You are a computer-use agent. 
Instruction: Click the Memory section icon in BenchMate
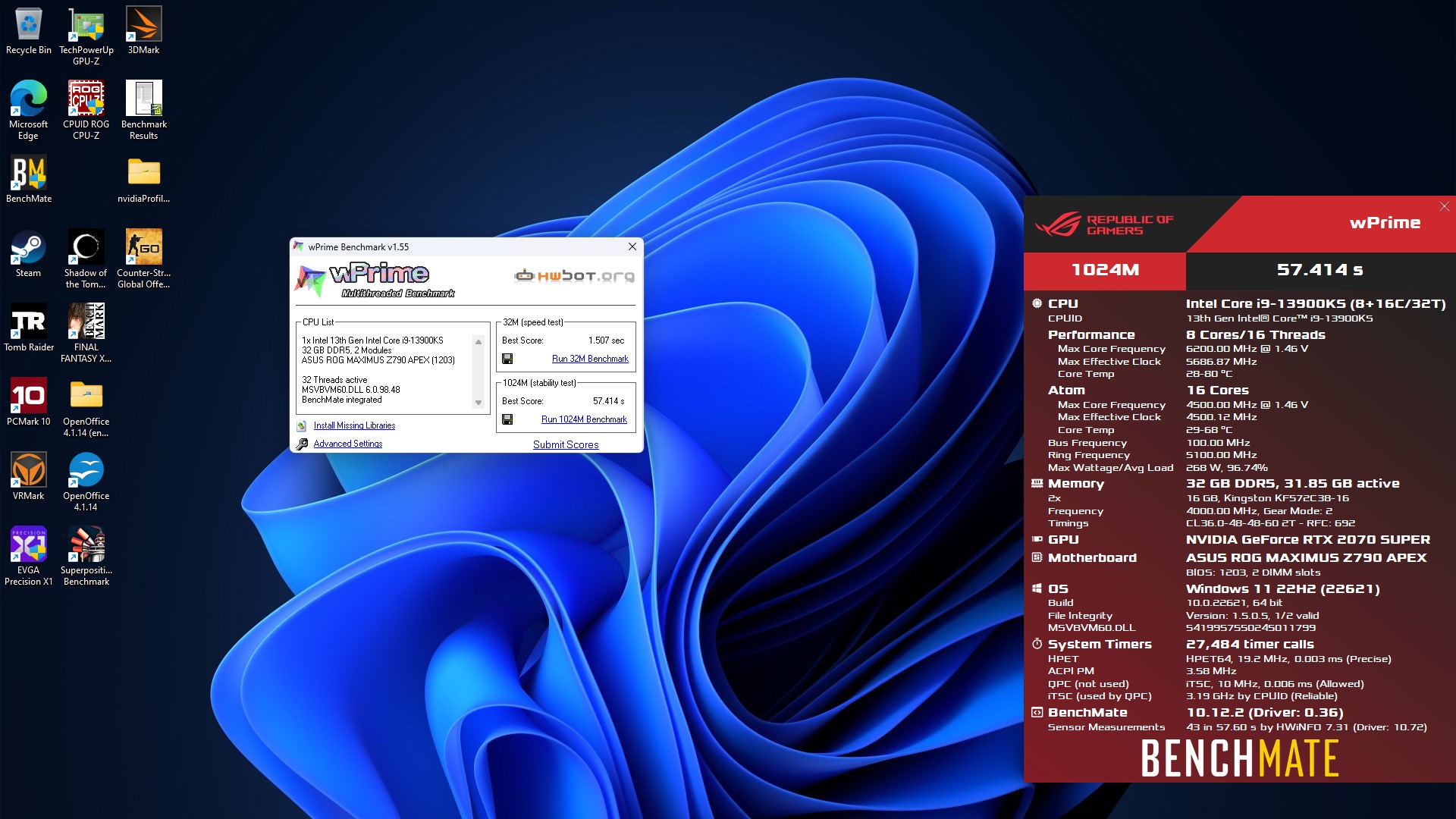[x=1037, y=483]
